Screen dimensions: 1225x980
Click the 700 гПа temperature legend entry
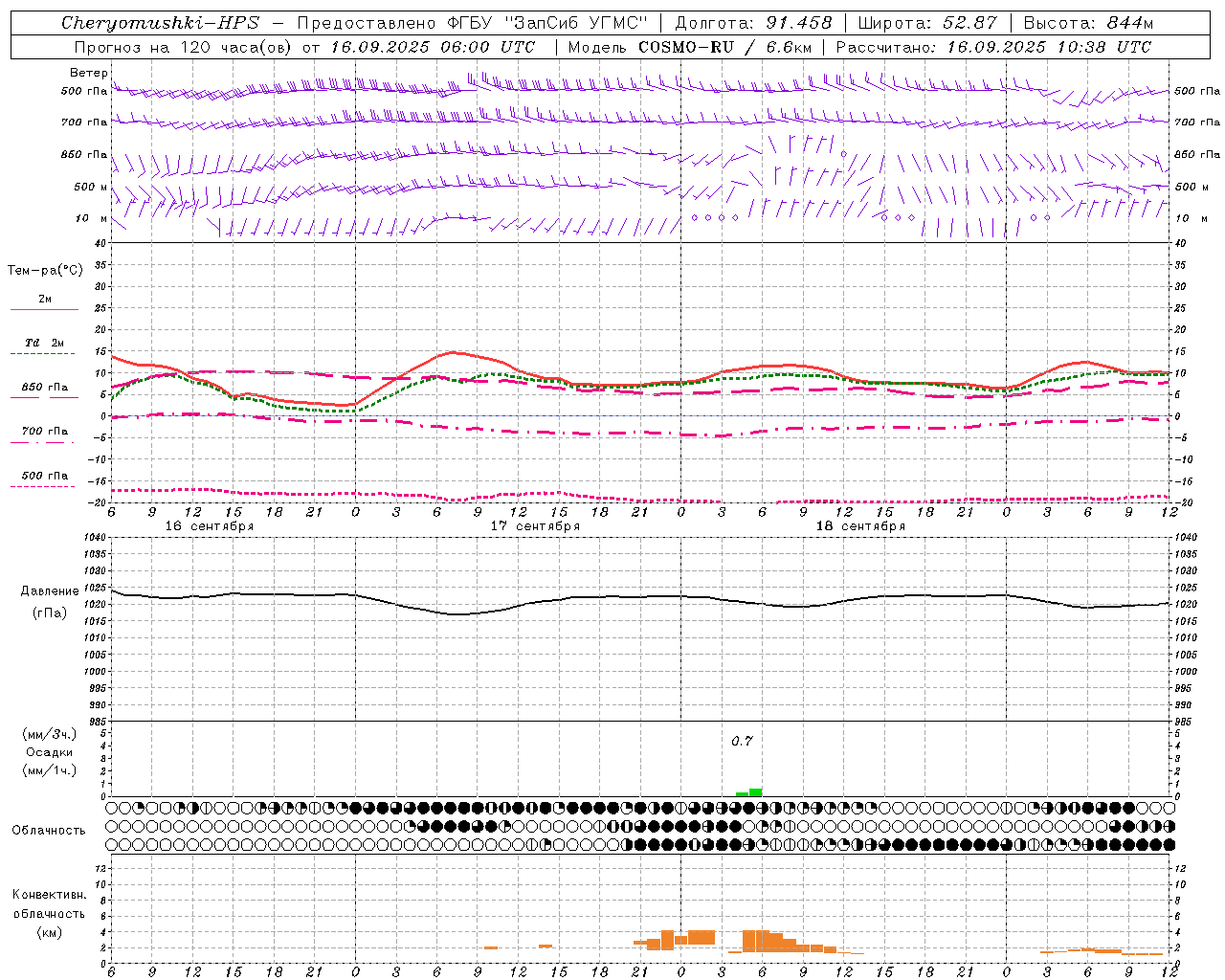pos(45,432)
